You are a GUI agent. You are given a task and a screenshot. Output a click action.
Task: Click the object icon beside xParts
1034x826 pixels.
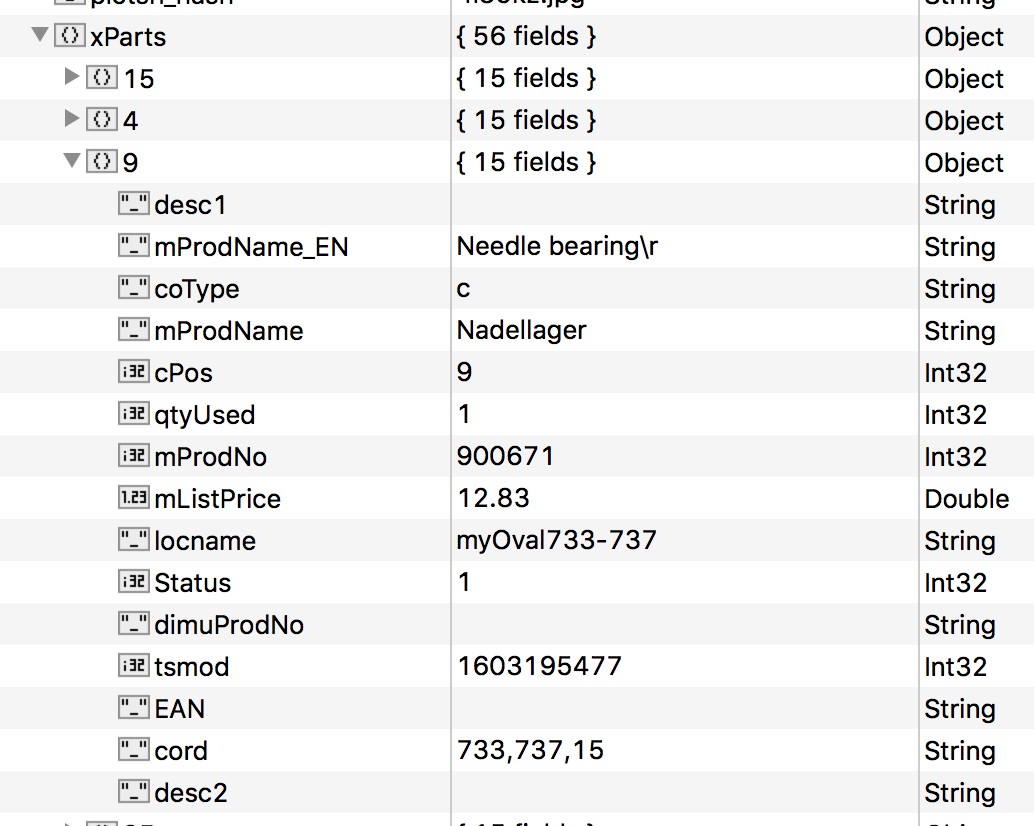point(69,37)
